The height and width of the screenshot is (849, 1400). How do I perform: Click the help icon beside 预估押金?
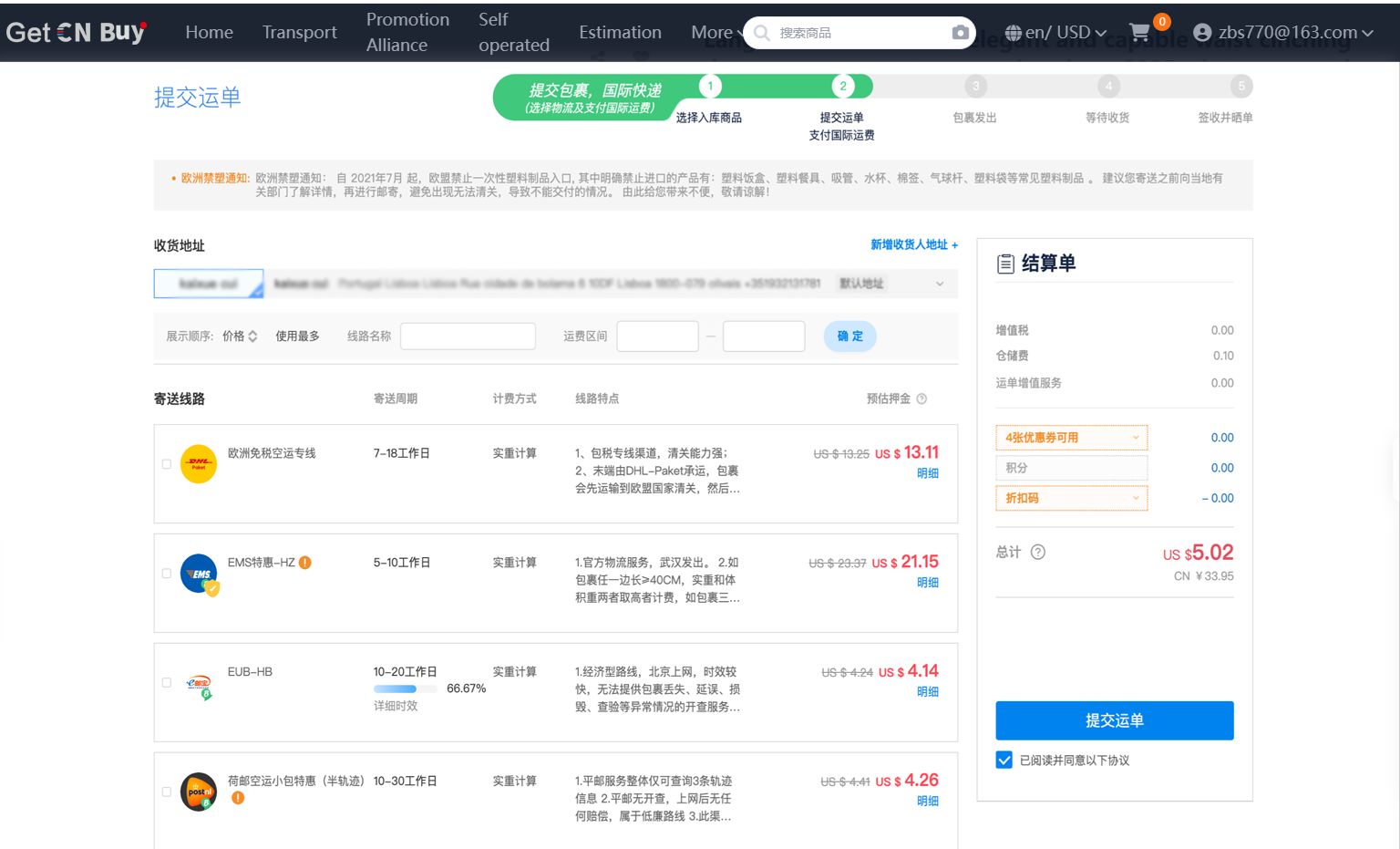(x=921, y=399)
